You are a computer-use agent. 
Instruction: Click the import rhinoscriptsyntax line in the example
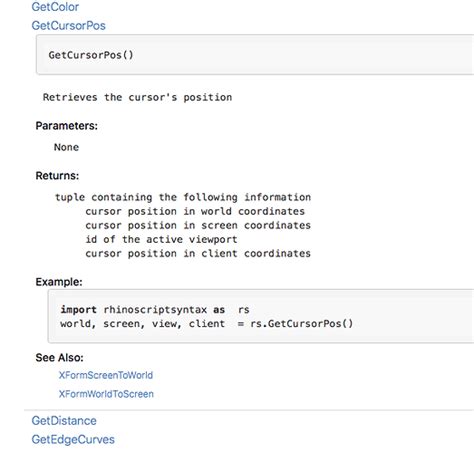click(x=155, y=310)
